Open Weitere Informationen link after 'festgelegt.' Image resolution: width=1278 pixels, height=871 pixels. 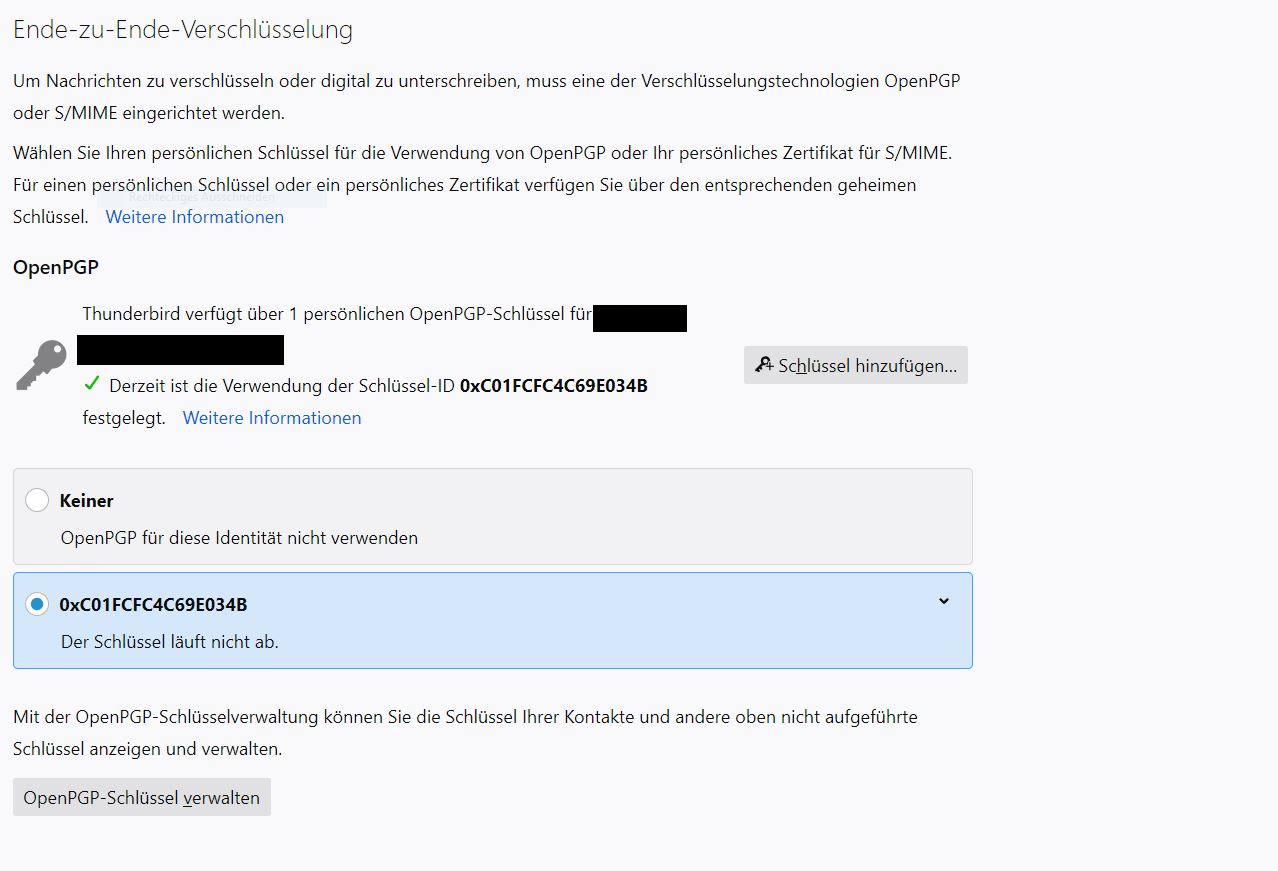[x=272, y=418]
